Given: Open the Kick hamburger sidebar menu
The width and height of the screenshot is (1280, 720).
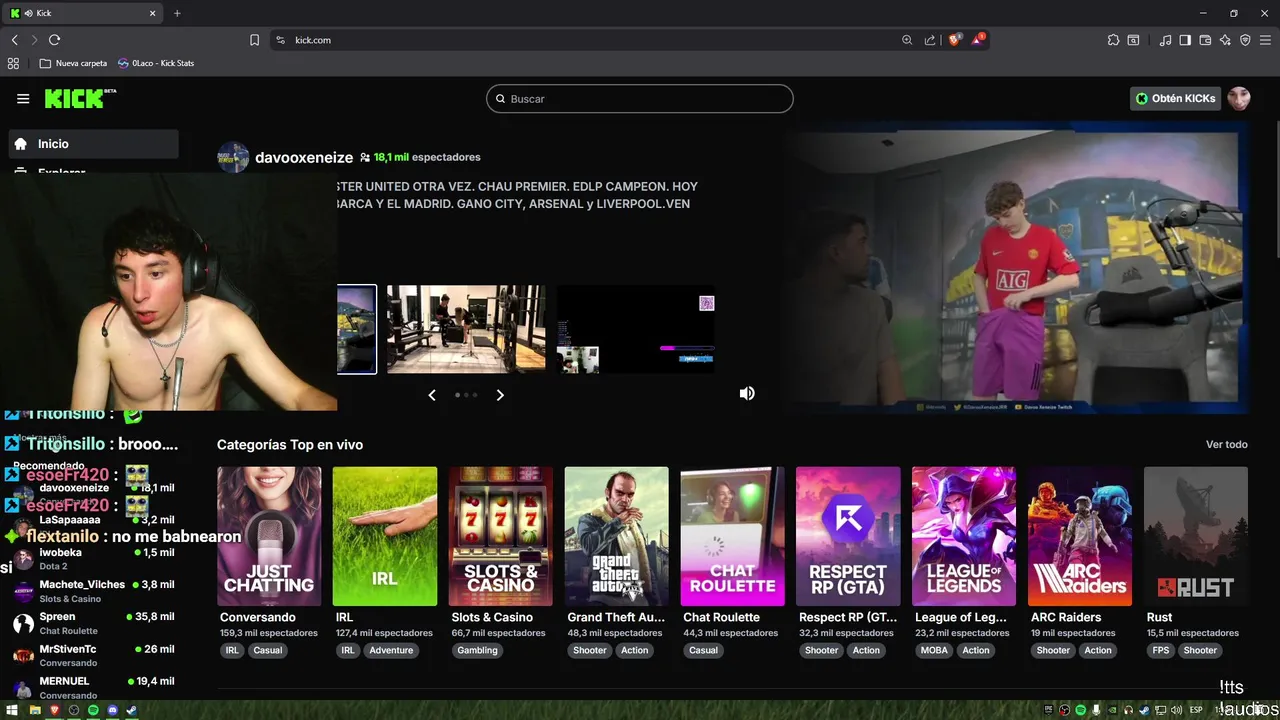Looking at the screenshot, I should point(23,98).
